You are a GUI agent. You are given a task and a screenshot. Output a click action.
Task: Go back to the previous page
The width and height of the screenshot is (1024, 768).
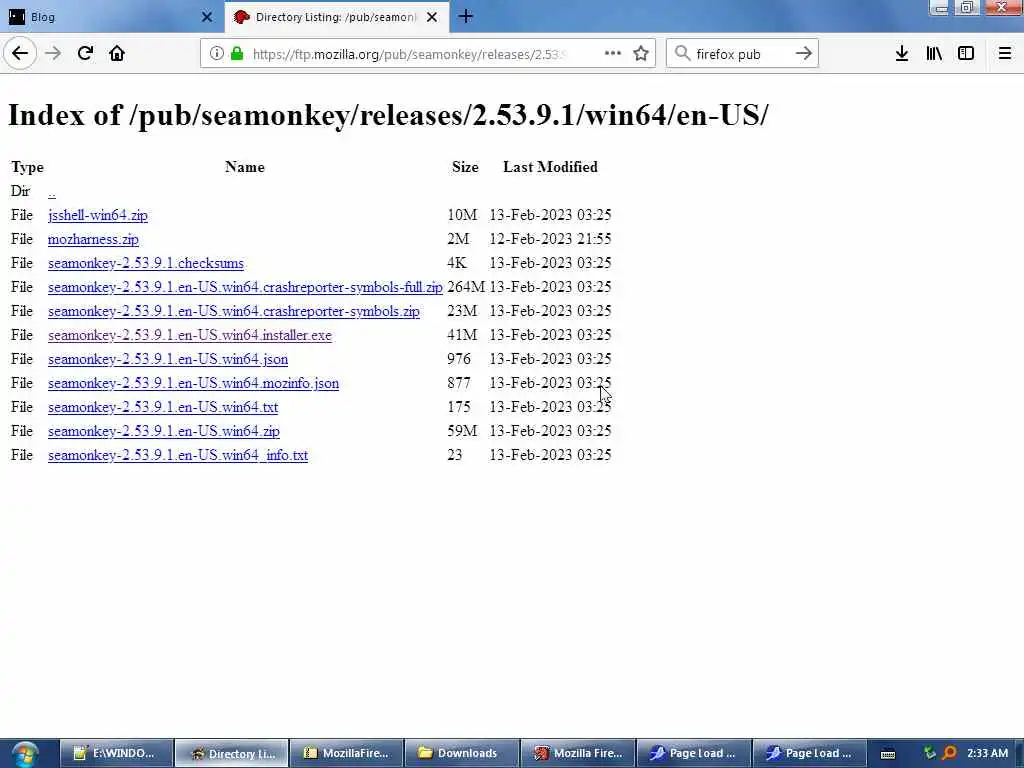coord(20,53)
